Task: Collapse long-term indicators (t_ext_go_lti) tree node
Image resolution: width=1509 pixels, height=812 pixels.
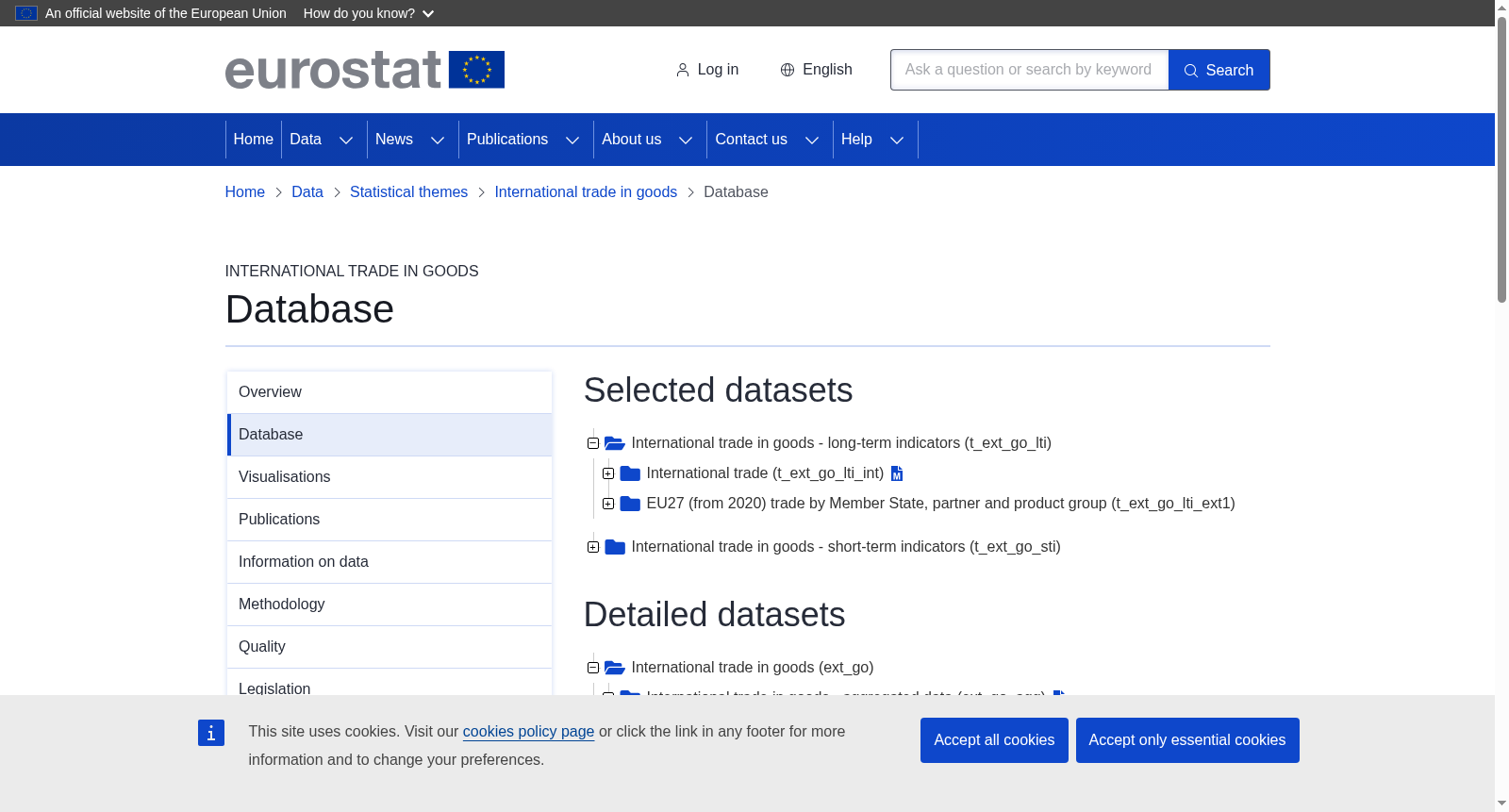Action: tap(593, 443)
